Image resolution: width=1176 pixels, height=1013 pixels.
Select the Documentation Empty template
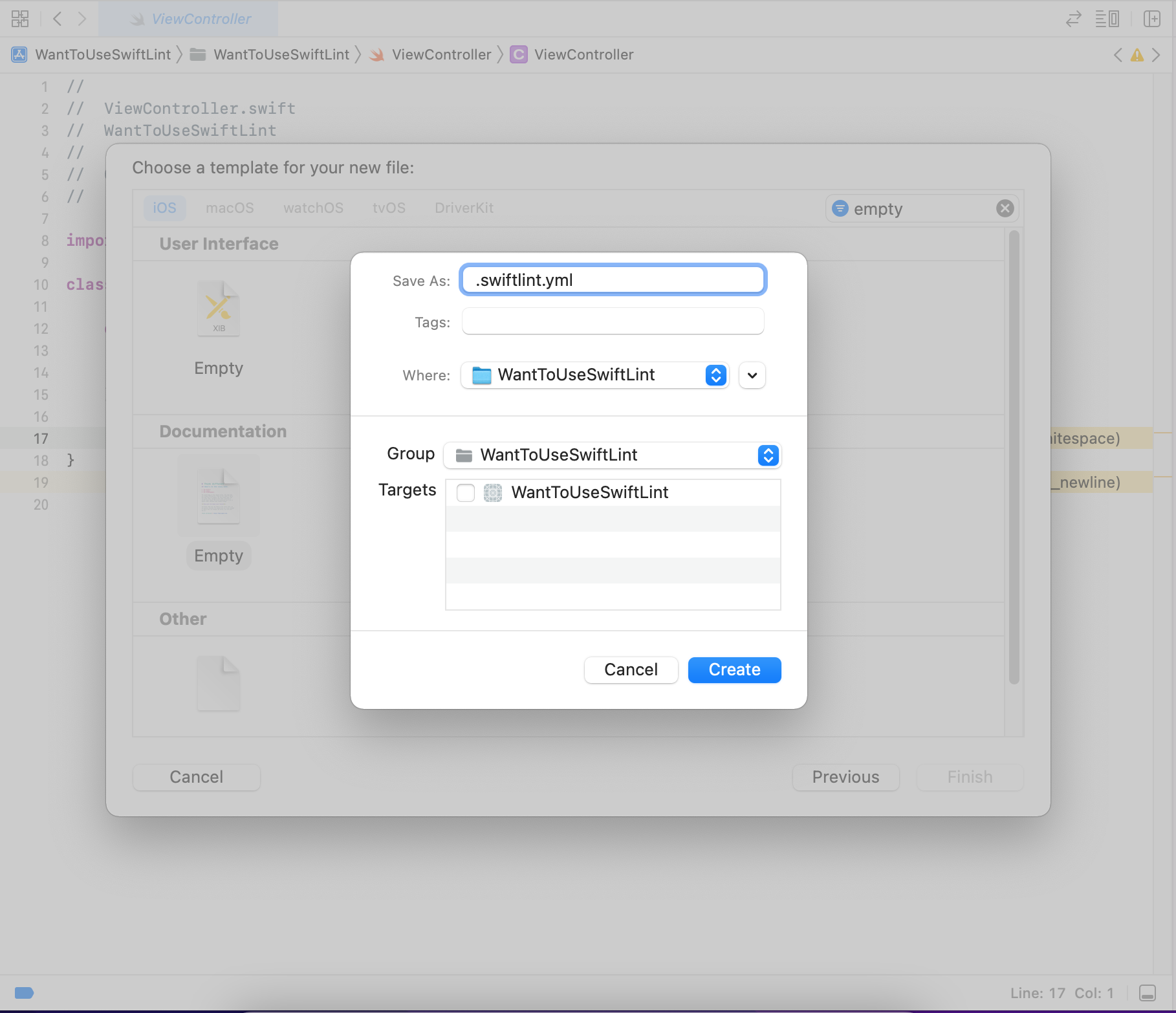pyautogui.click(x=219, y=496)
